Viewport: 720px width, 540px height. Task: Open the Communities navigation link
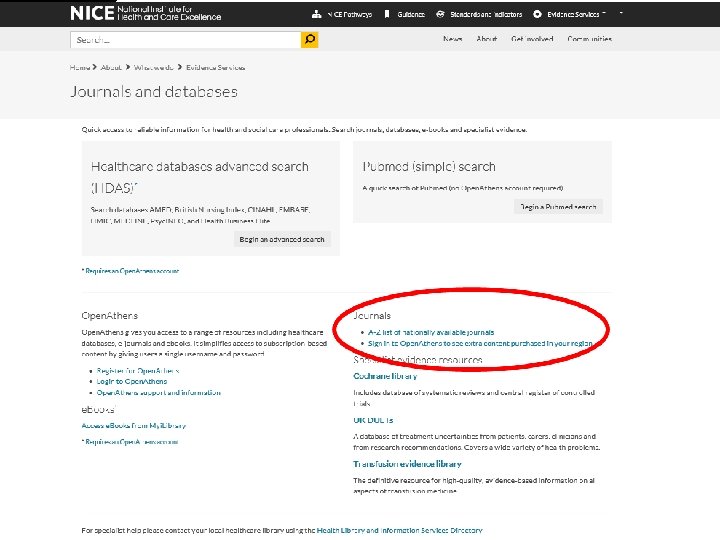pyautogui.click(x=590, y=39)
